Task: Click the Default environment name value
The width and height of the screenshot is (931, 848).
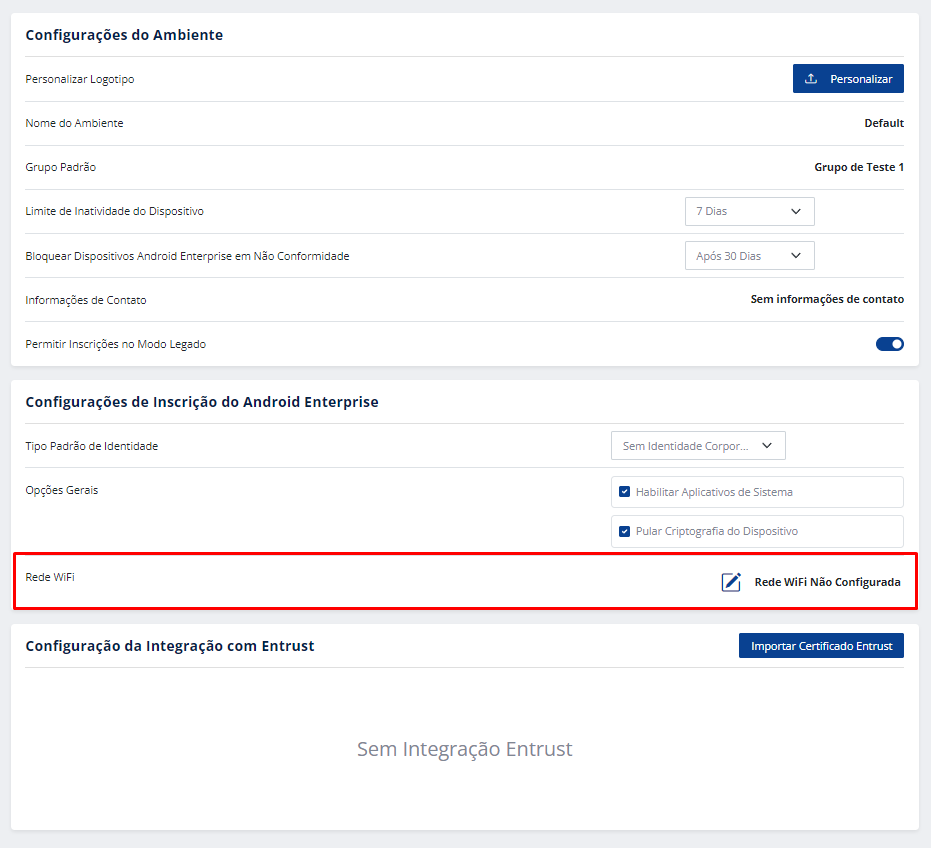Action: tap(884, 124)
